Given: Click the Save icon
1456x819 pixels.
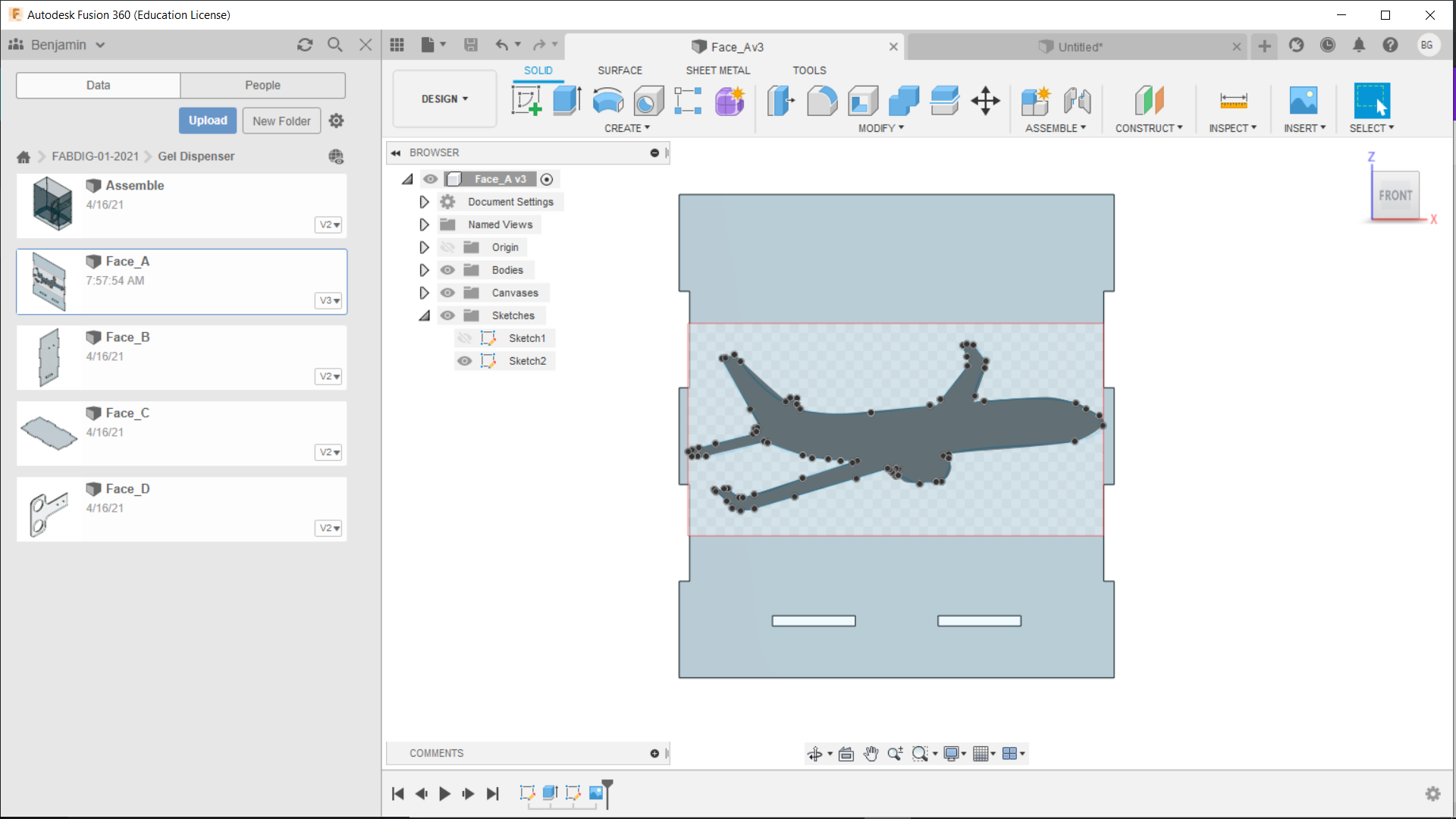Looking at the screenshot, I should coord(471,45).
